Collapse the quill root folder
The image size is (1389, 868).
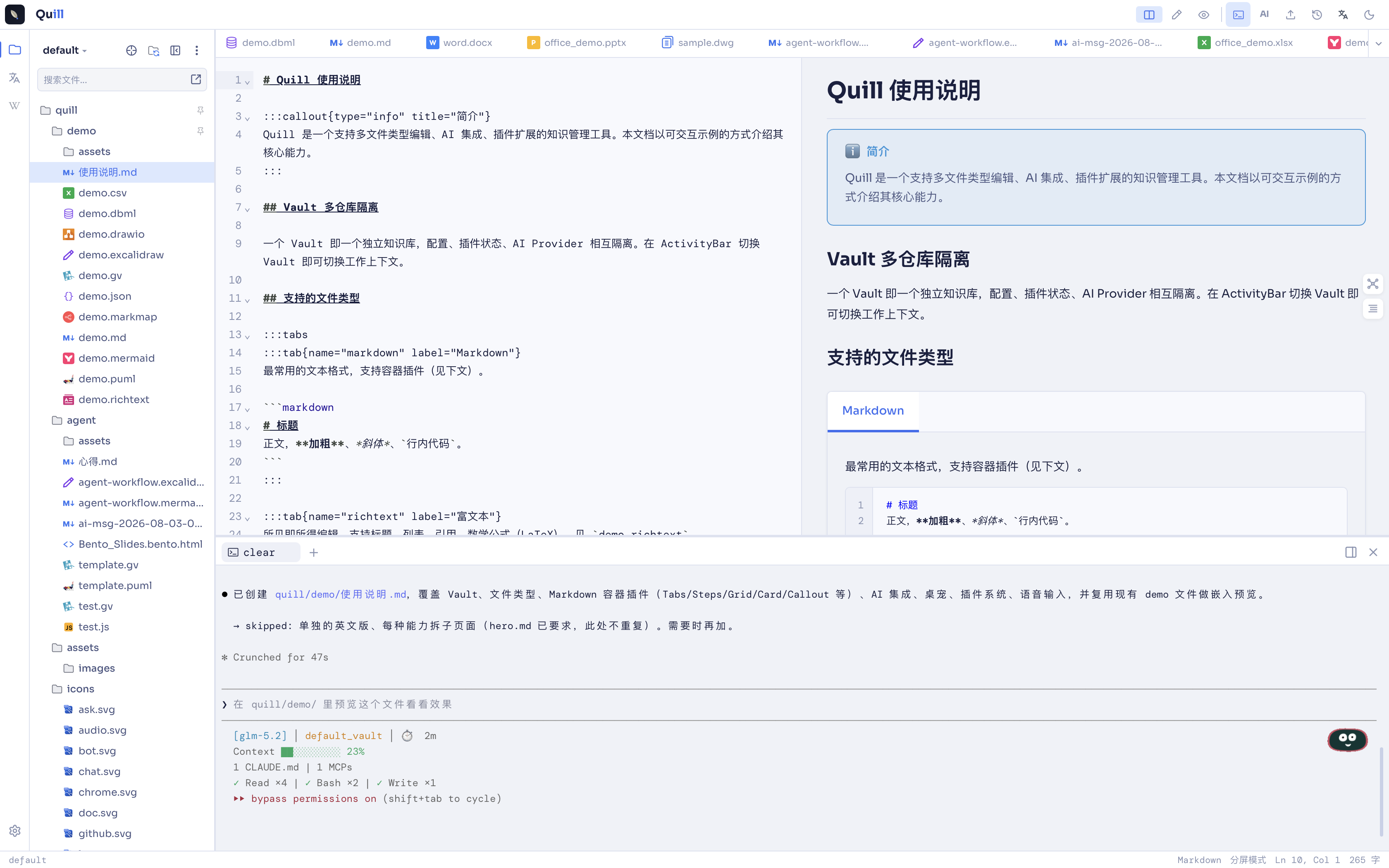(x=122, y=110)
